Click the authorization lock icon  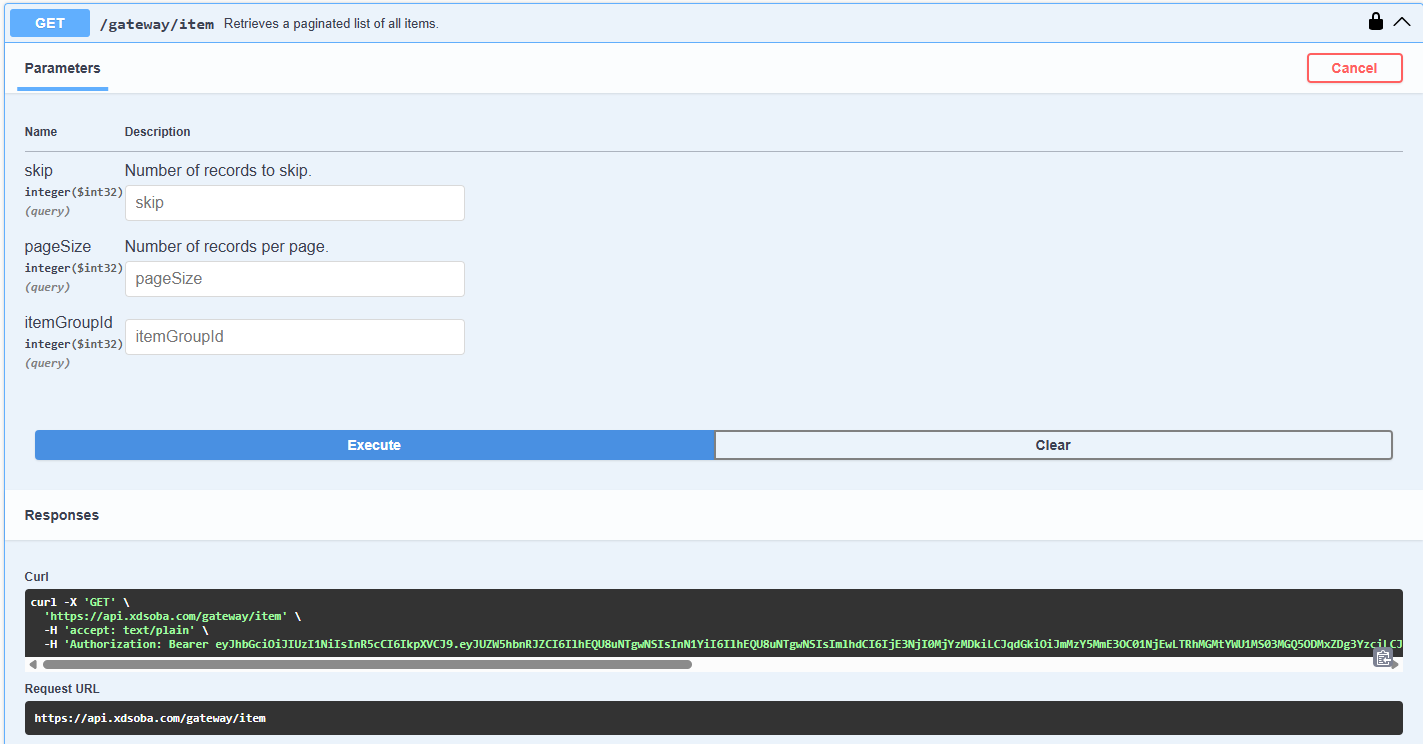(x=1376, y=22)
